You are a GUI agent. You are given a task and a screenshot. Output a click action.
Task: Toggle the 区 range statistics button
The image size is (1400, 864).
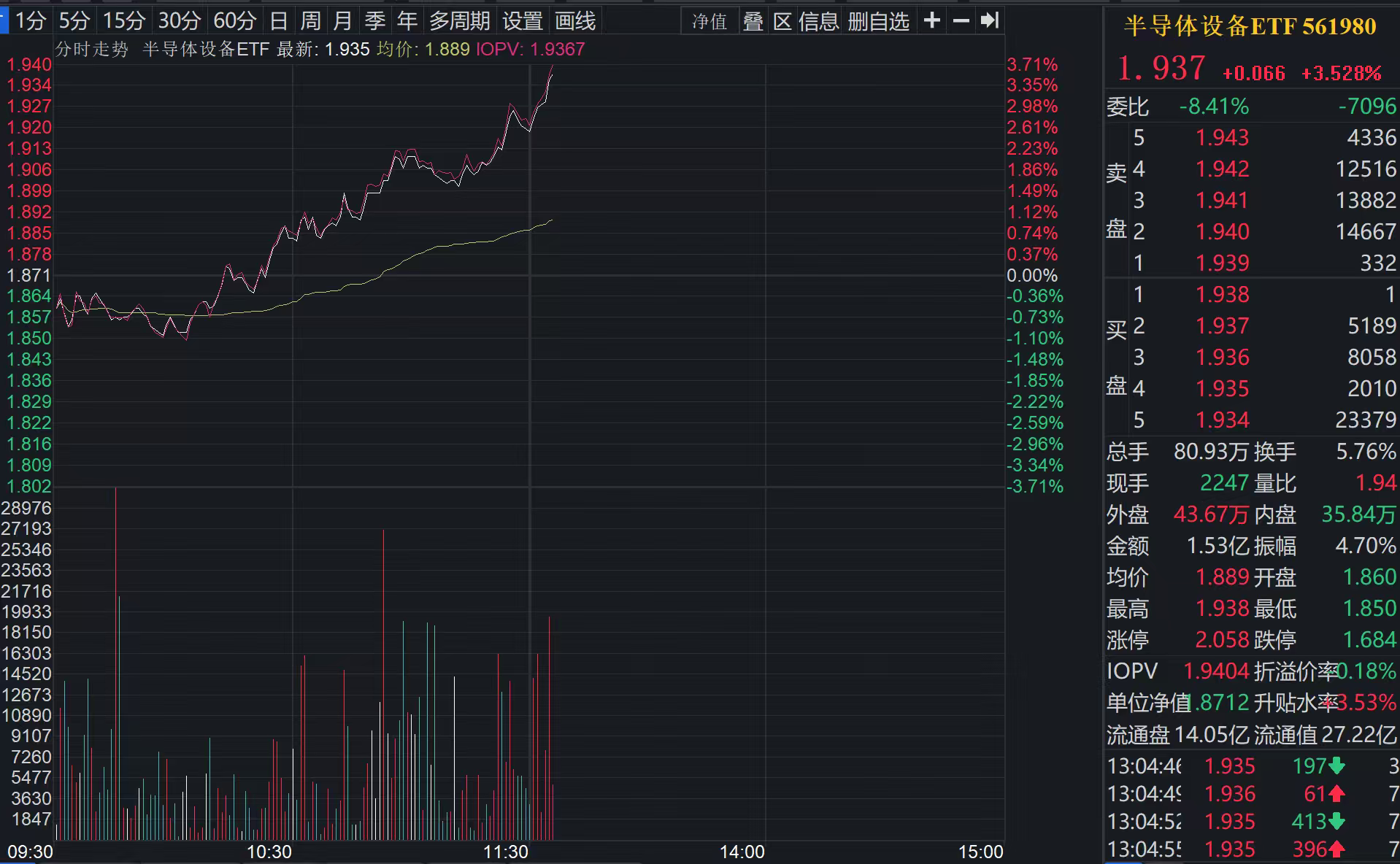(x=782, y=21)
